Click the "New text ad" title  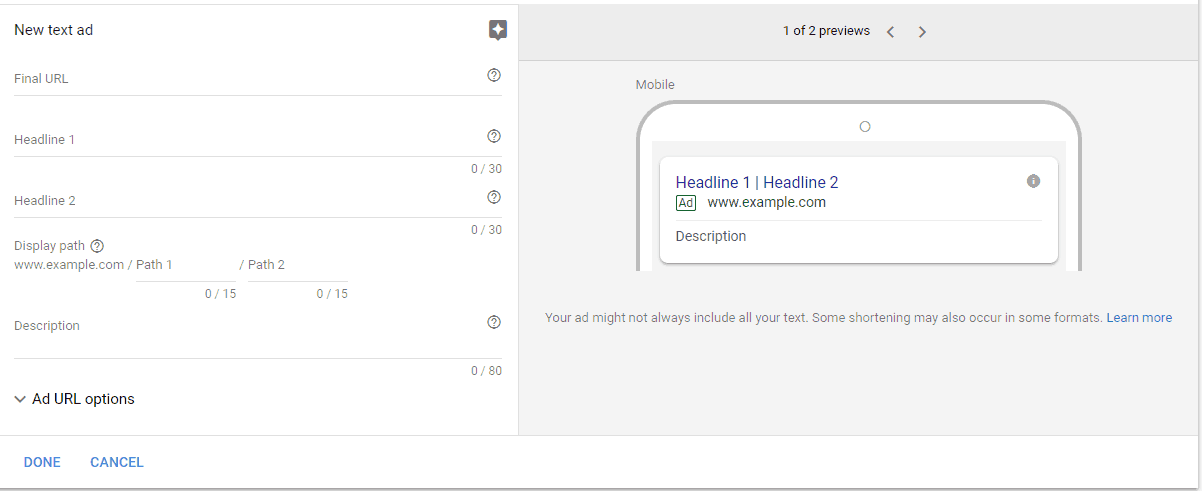point(54,30)
